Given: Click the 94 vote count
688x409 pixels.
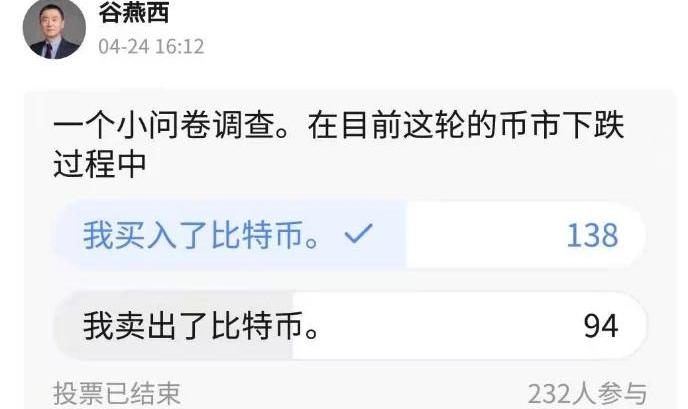Looking at the screenshot, I should pos(601,326).
